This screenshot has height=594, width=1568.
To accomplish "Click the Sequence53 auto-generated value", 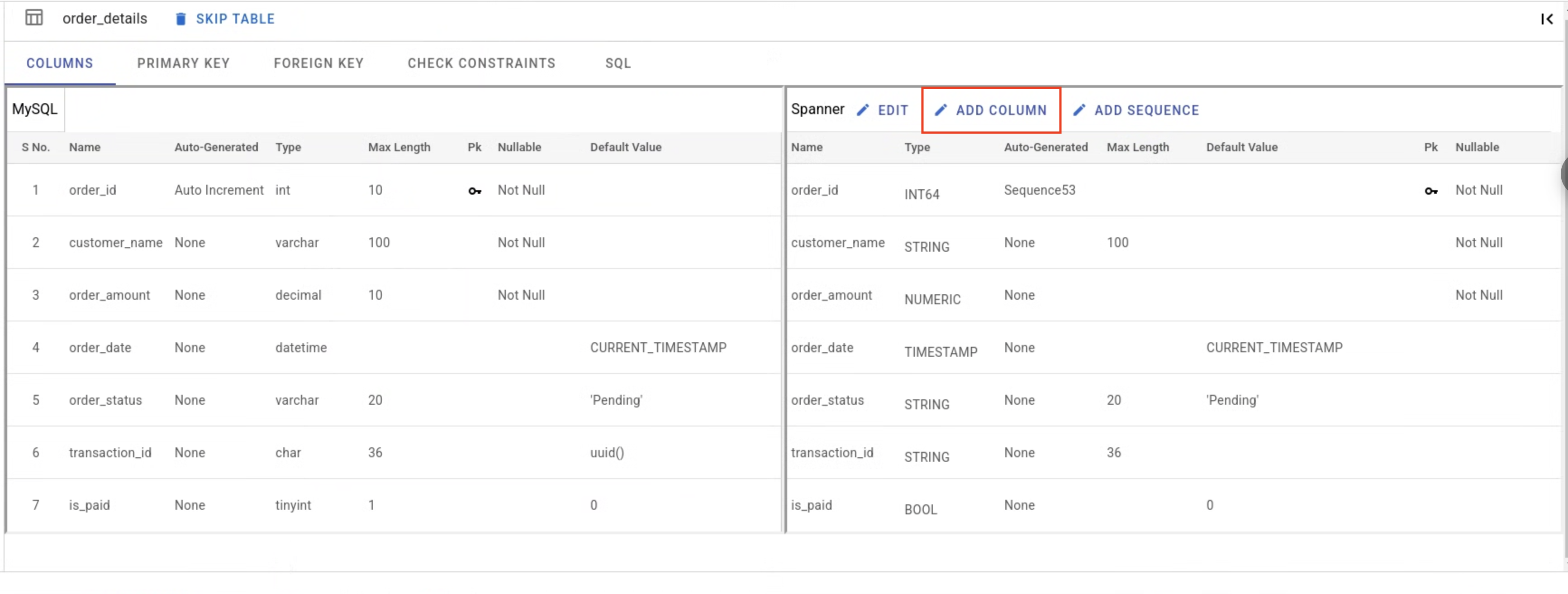I will click(1040, 190).
